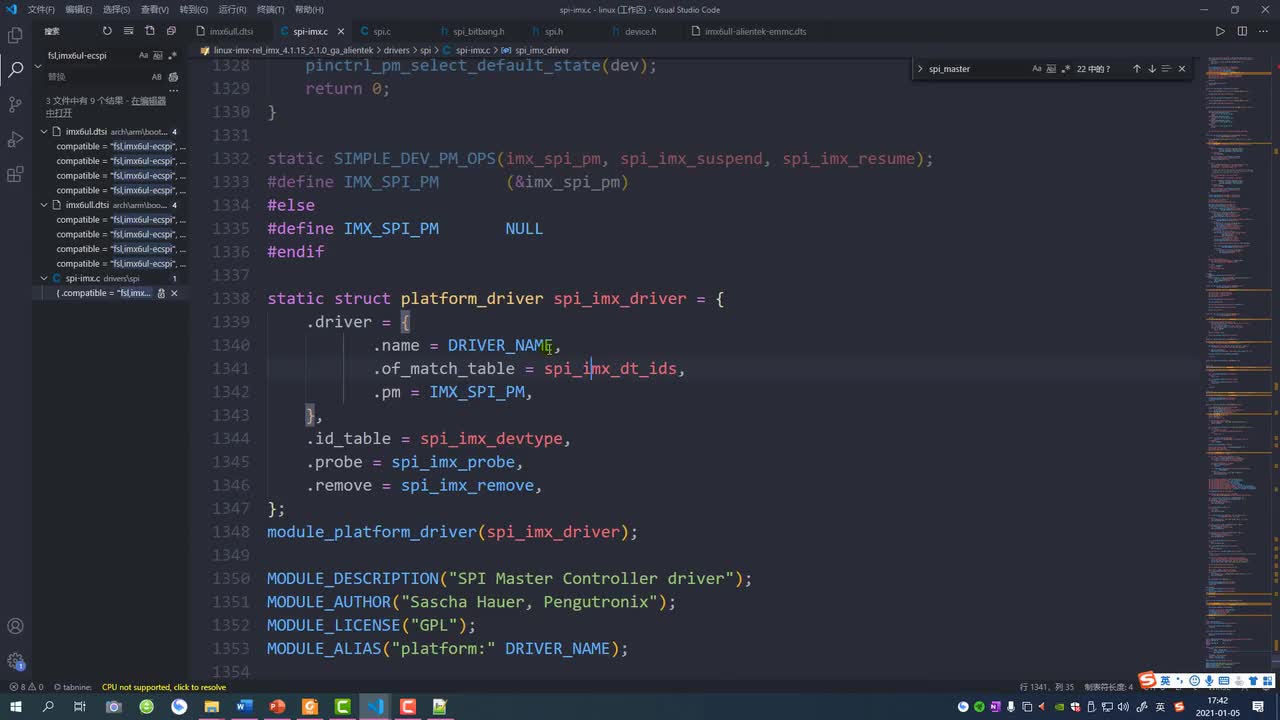Toggle Match Case in find widget

[x=1037, y=69]
